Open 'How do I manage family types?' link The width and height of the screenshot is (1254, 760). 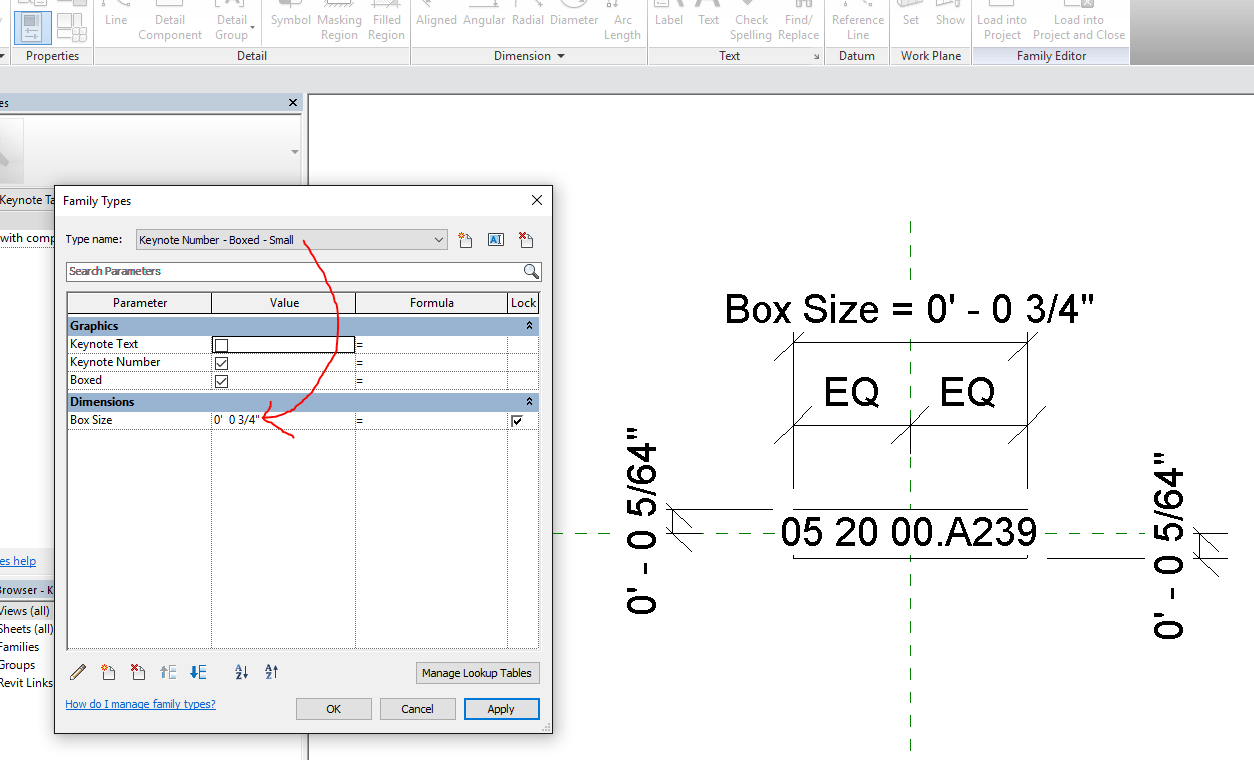(140, 704)
